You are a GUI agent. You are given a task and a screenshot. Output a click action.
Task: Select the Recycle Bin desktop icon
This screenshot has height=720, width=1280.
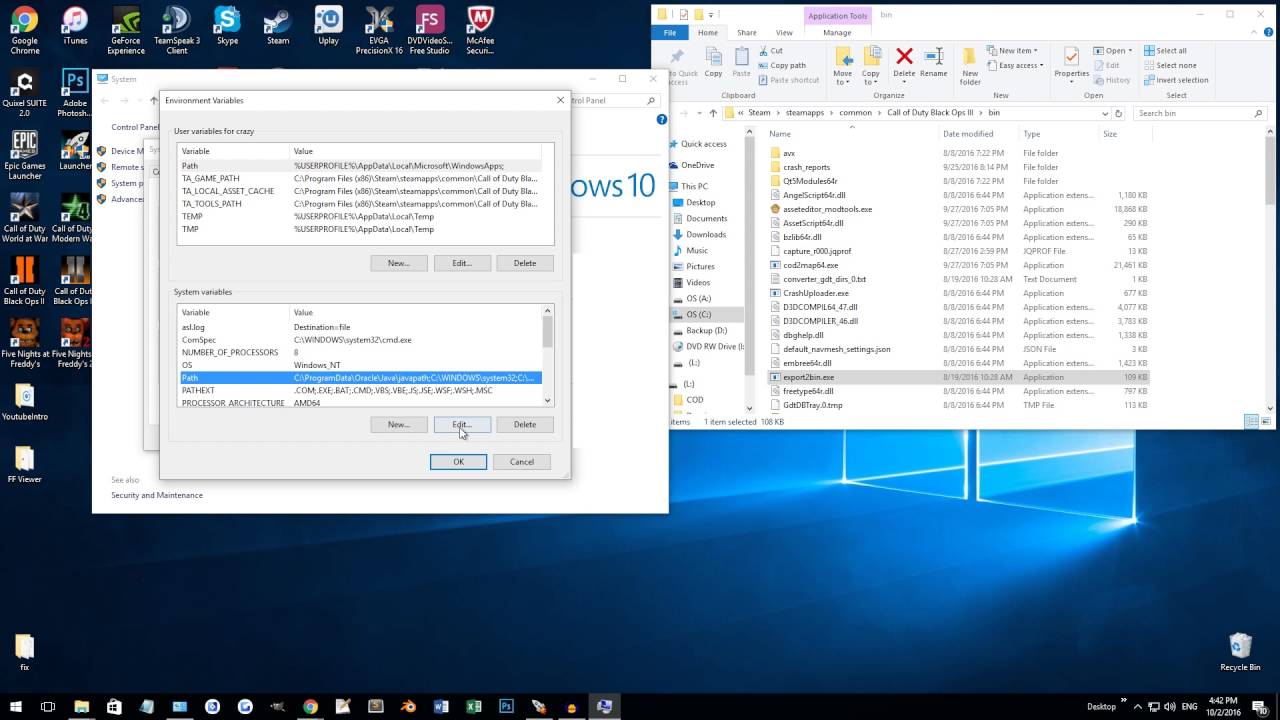(x=1240, y=652)
